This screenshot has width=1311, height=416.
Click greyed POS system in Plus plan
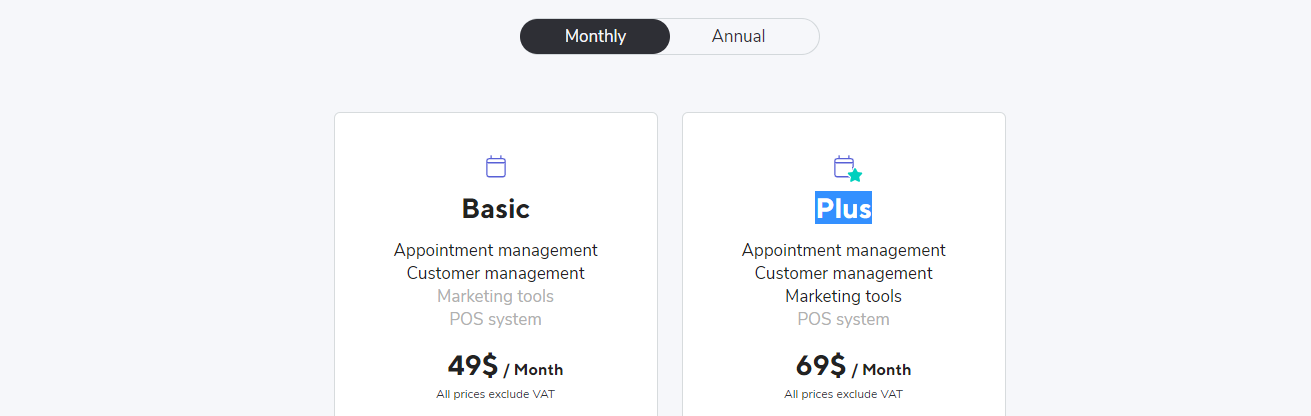tap(843, 319)
